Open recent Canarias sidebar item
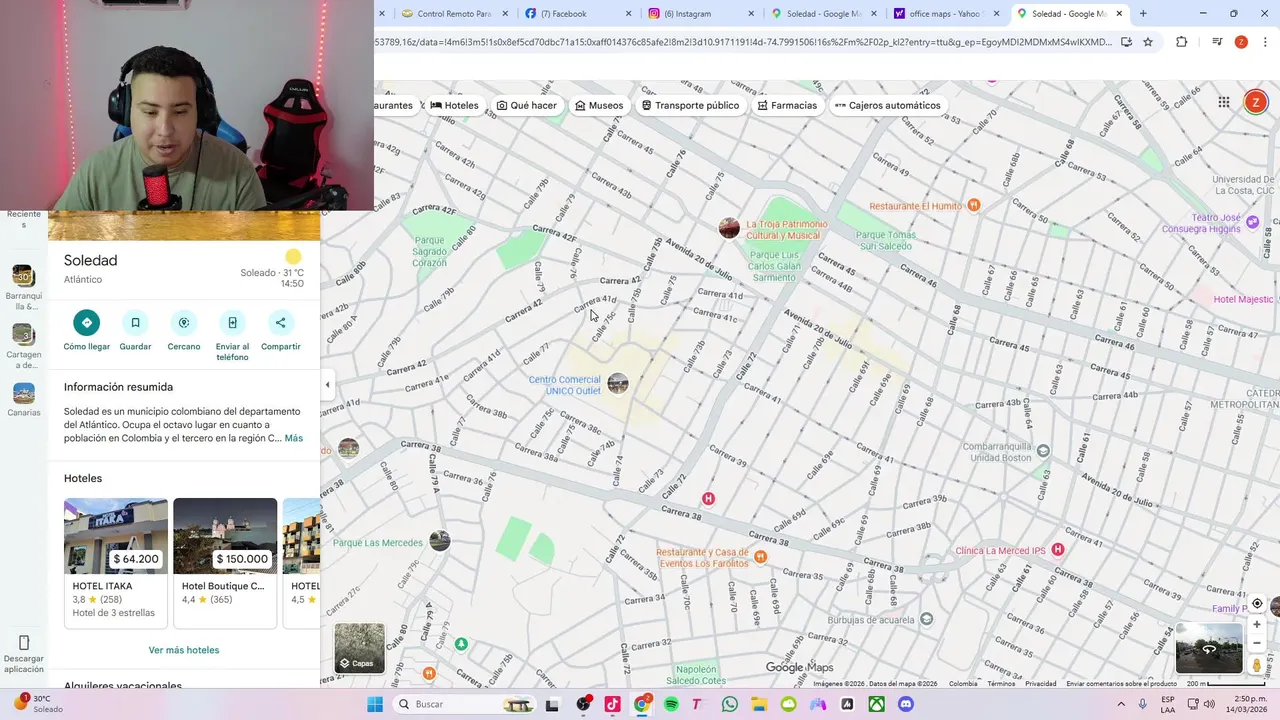 [24, 400]
